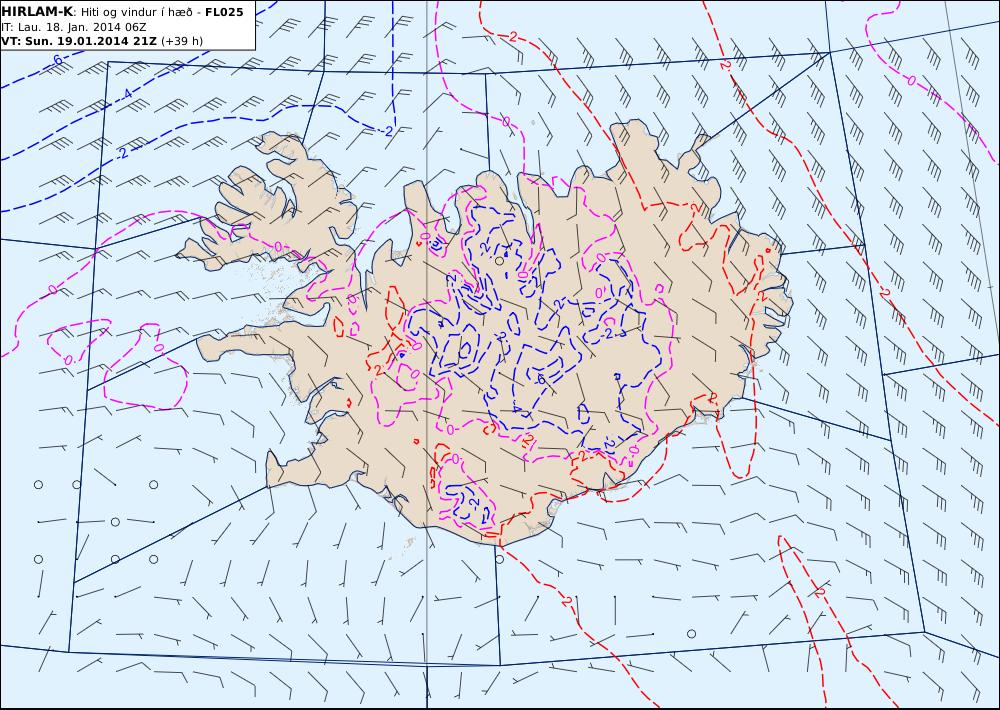The height and width of the screenshot is (710, 1000).
Task: Click the 'VT: Sun. 19.01.2014 21Z' valid time
Action: (79, 41)
